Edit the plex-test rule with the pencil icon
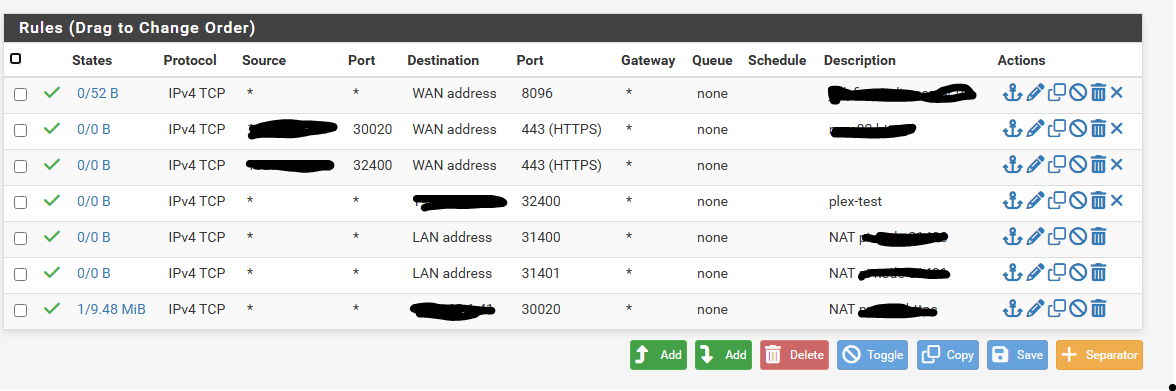Image resolution: width=1176 pixels, height=391 pixels. pyautogui.click(x=1035, y=201)
